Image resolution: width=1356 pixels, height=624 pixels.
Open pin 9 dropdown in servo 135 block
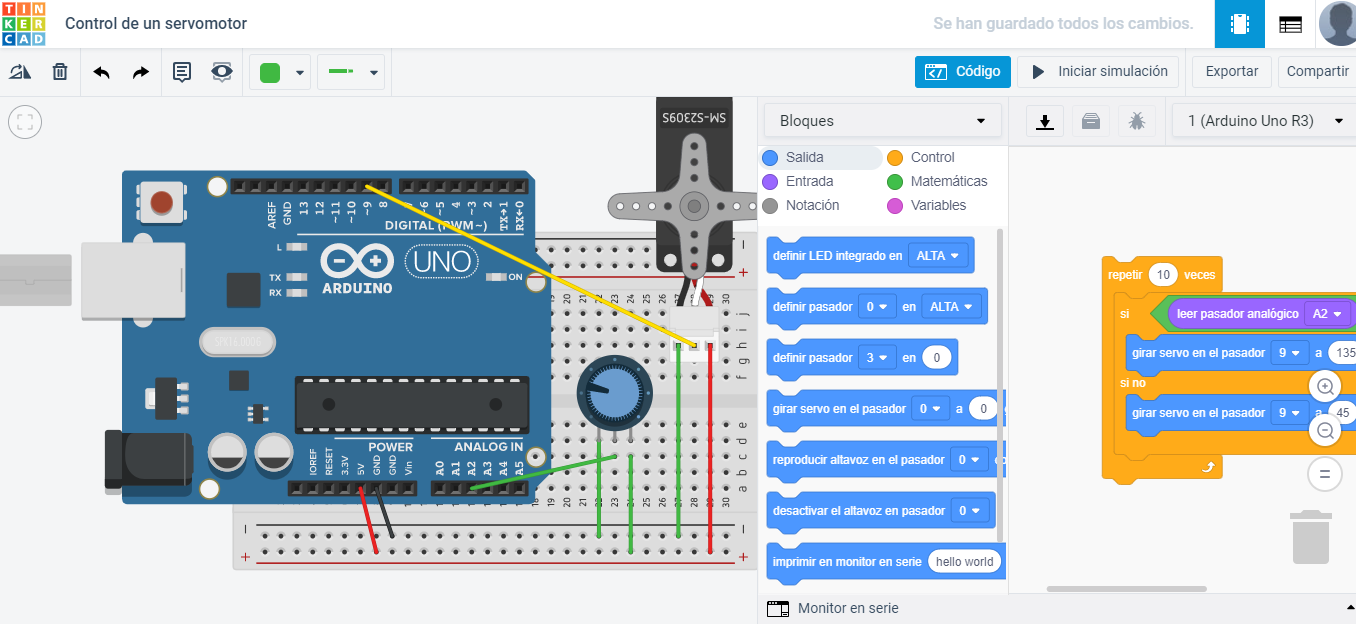pyautogui.click(x=1290, y=353)
